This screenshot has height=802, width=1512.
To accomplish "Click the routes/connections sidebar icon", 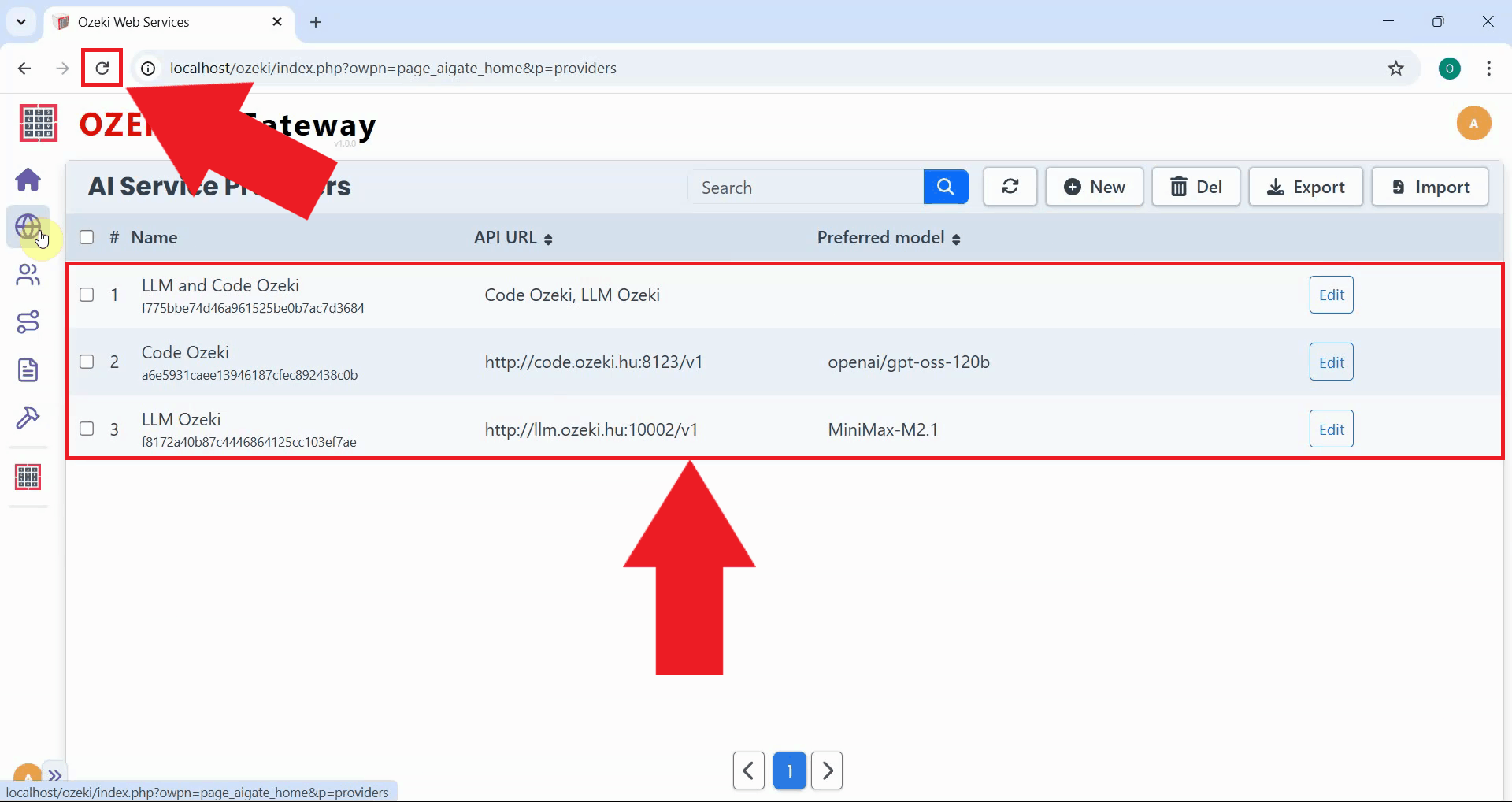I will click(x=28, y=321).
